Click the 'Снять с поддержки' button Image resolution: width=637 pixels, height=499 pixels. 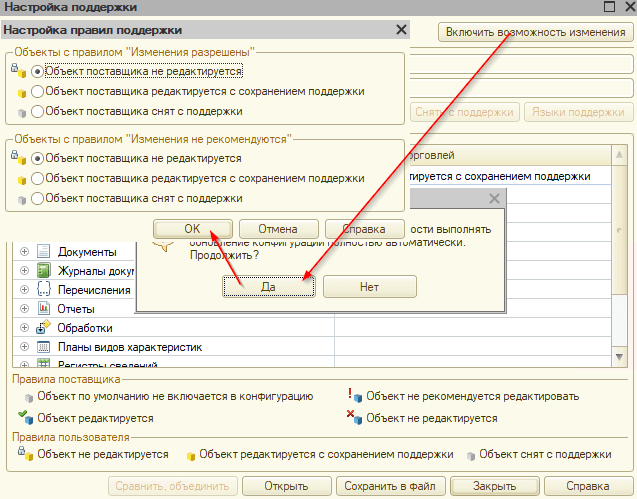click(464, 112)
